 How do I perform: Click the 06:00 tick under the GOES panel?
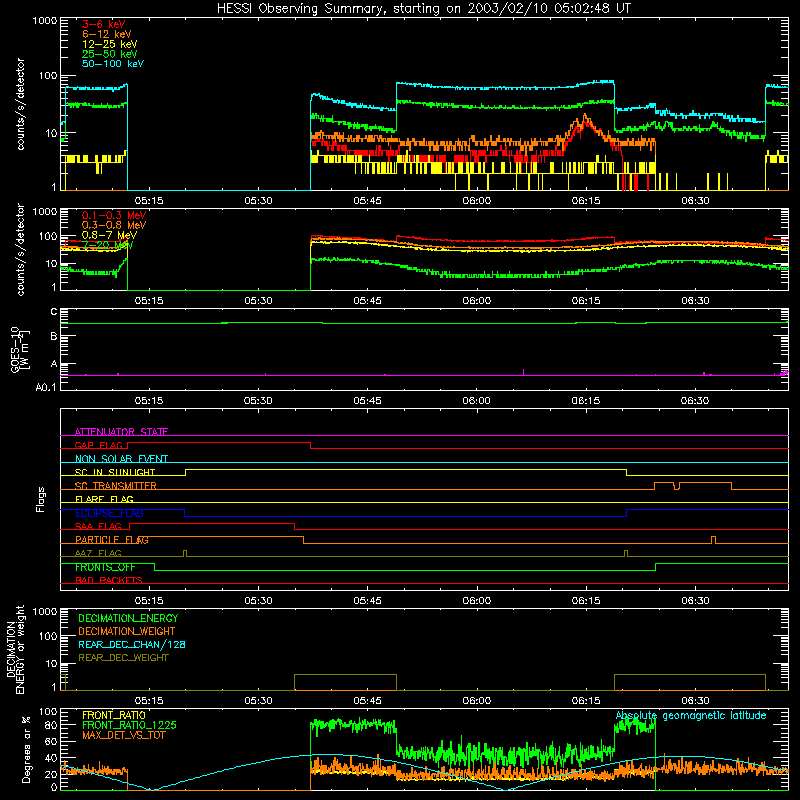pos(477,401)
